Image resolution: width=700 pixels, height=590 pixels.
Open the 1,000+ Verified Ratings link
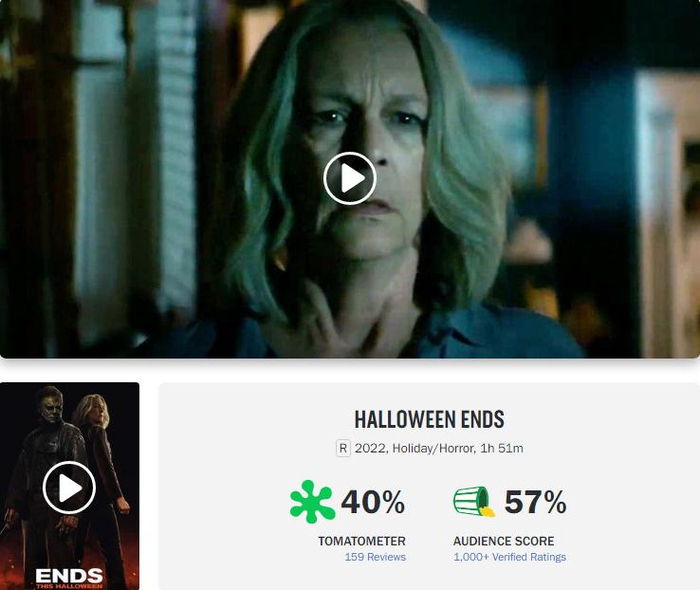[x=509, y=557]
